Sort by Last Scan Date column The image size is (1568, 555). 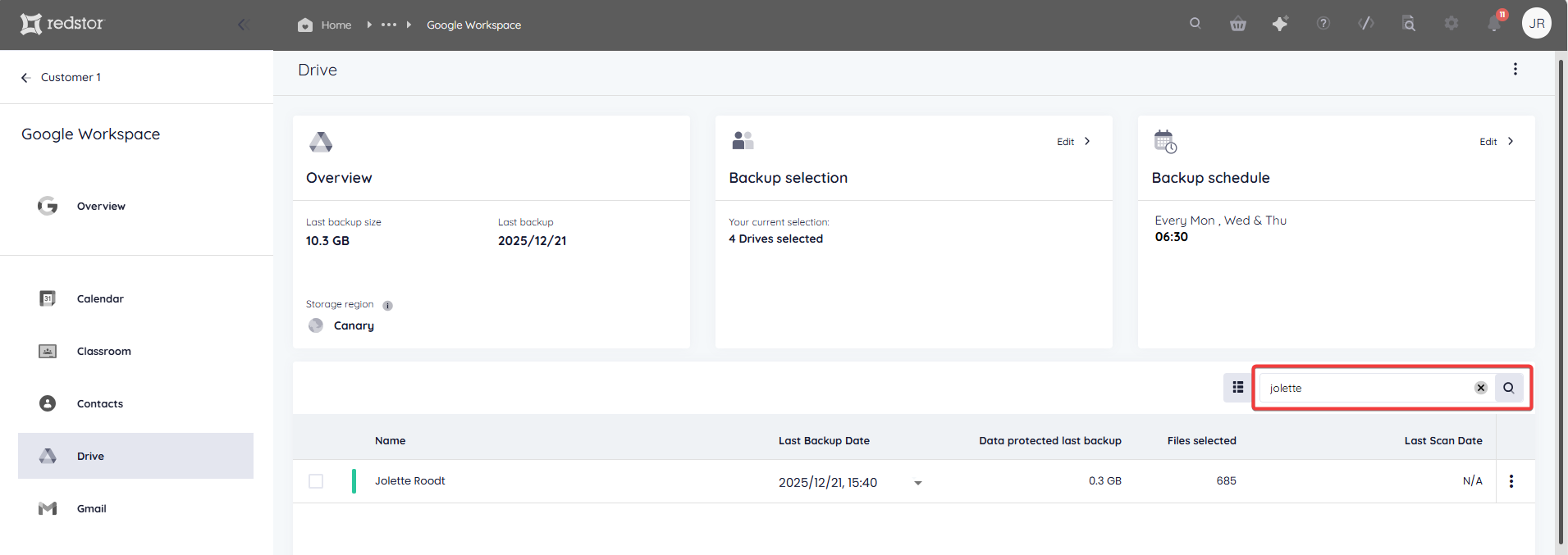[1442, 441]
